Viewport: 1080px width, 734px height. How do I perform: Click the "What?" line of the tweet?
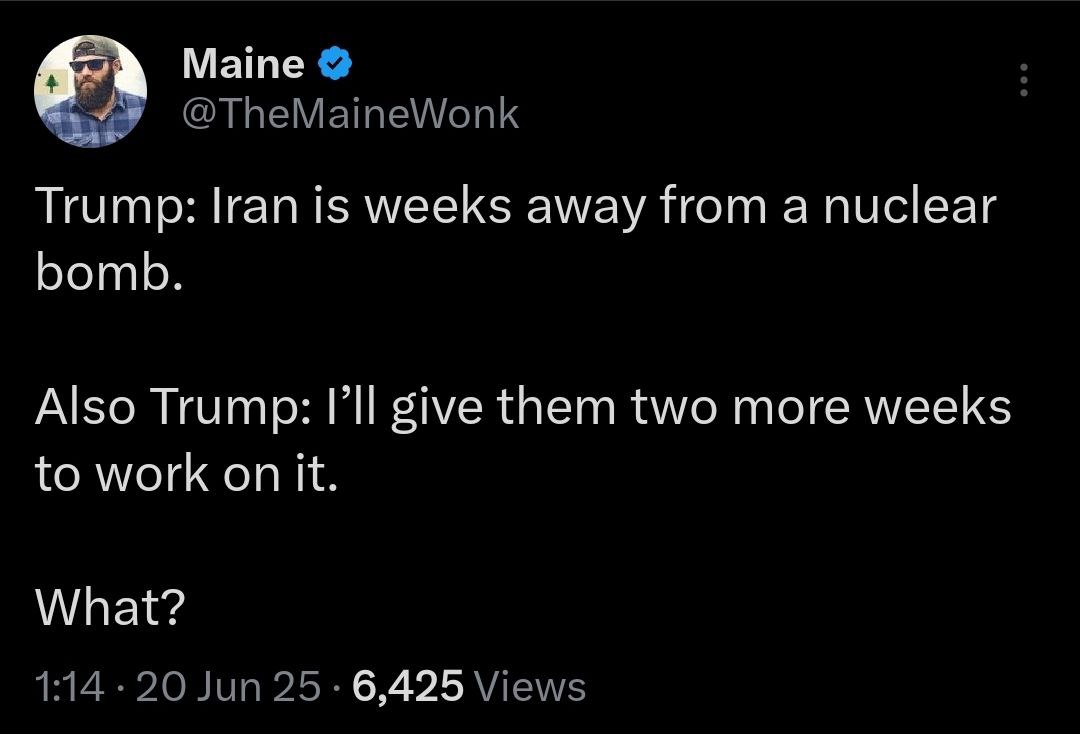pyautogui.click(x=110, y=607)
